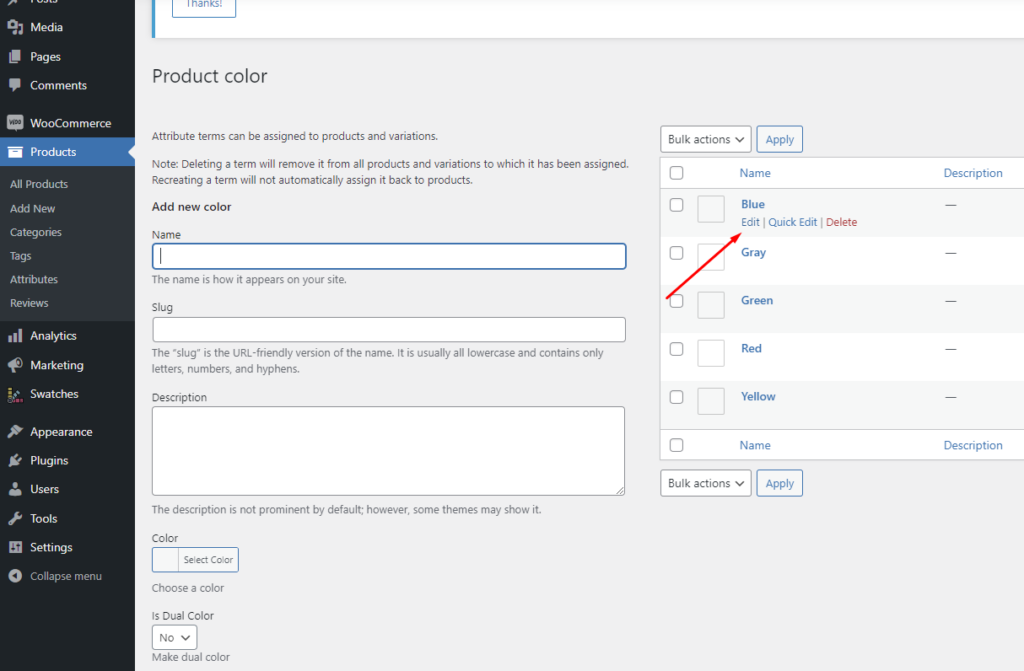
Task: Click the Settings sliders icon
Action: (x=15, y=548)
